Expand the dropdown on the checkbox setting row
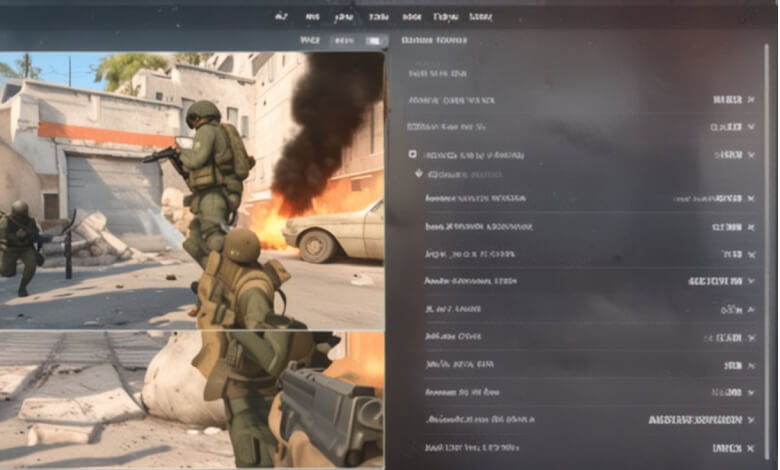 pyautogui.click(x=751, y=155)
